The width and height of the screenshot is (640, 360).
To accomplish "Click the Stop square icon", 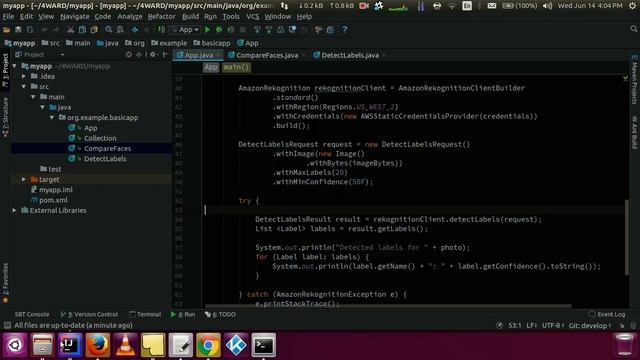I will point(243,30).
